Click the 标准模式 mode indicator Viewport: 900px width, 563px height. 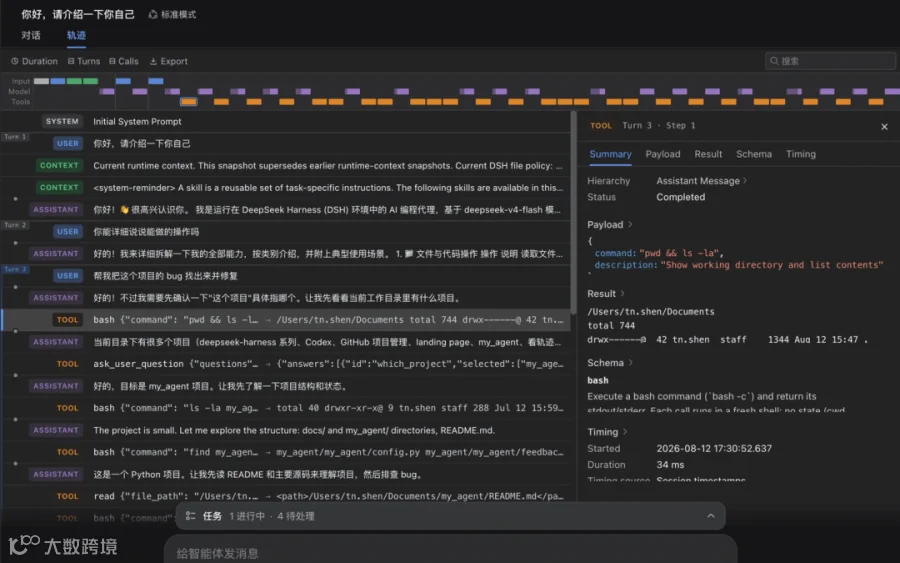[172, 14]
